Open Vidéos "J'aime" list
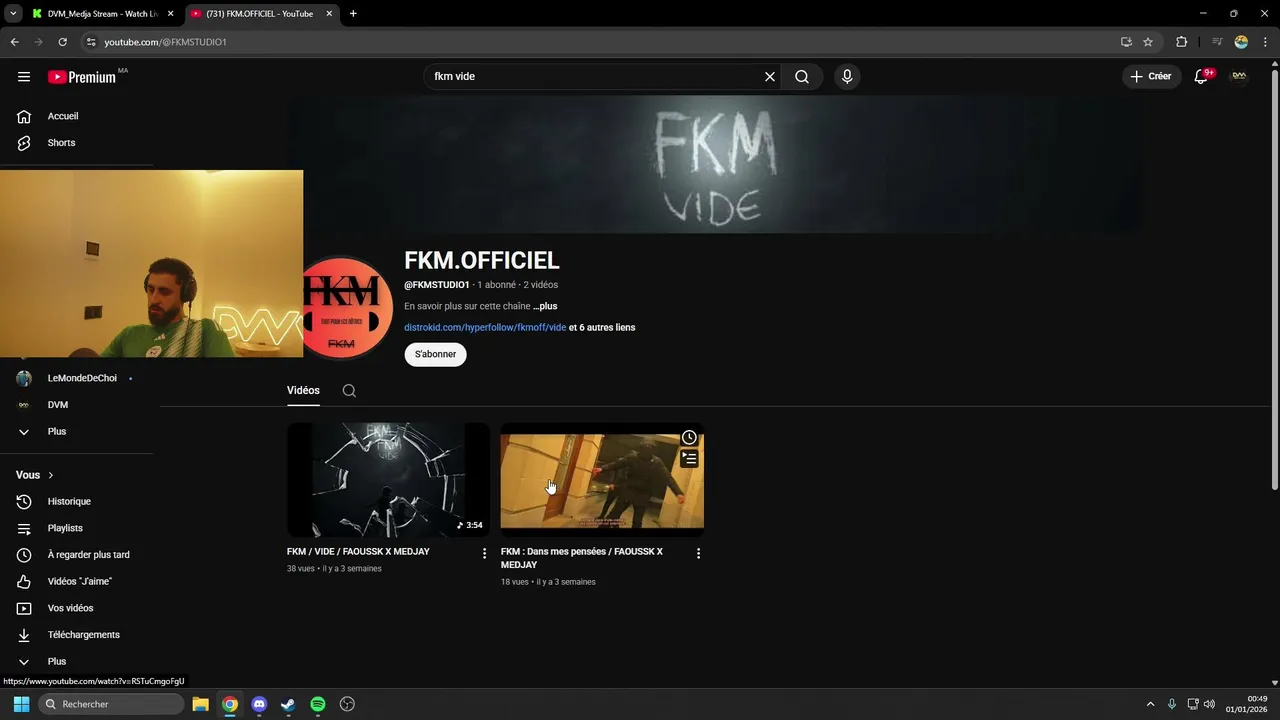1280x720 pixels. (78, 582)
